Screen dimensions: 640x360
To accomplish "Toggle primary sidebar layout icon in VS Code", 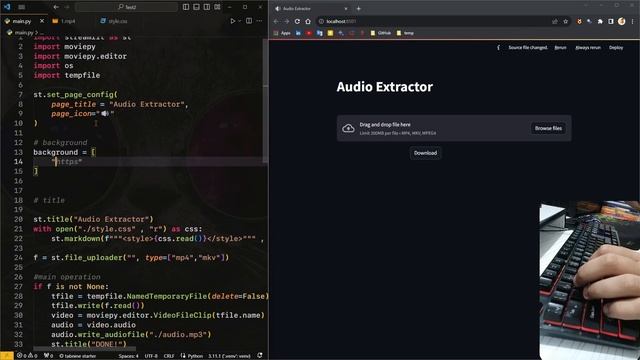I will [186, 7].
